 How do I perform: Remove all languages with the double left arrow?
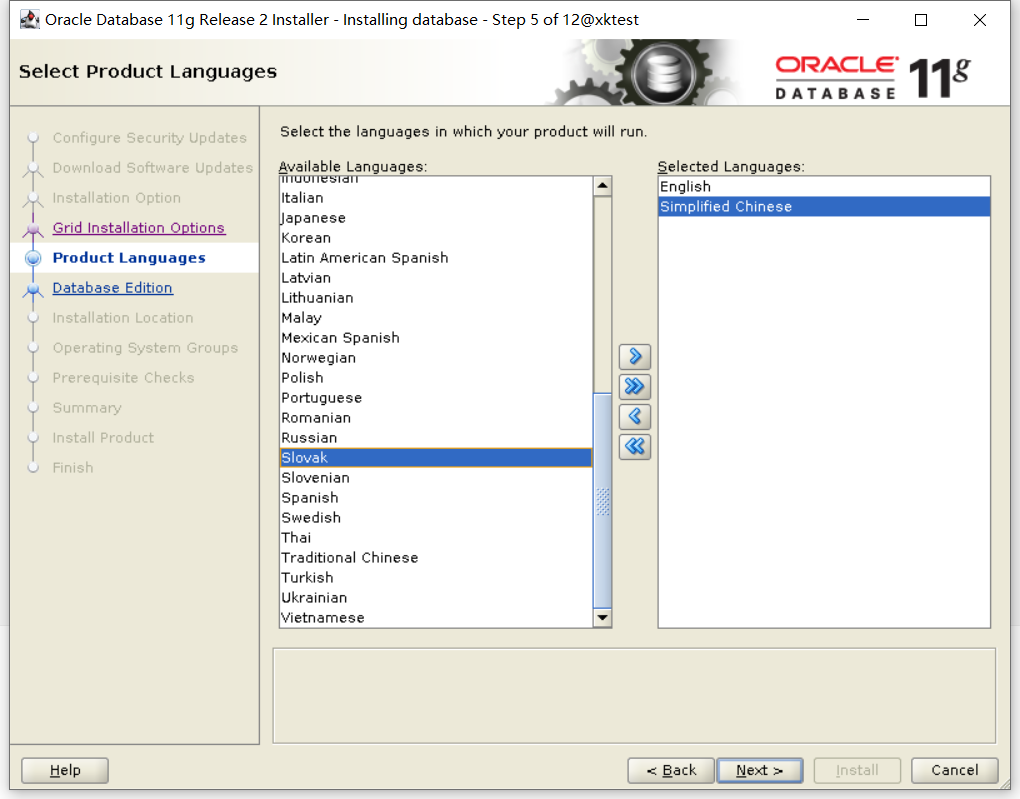(635, 446)
